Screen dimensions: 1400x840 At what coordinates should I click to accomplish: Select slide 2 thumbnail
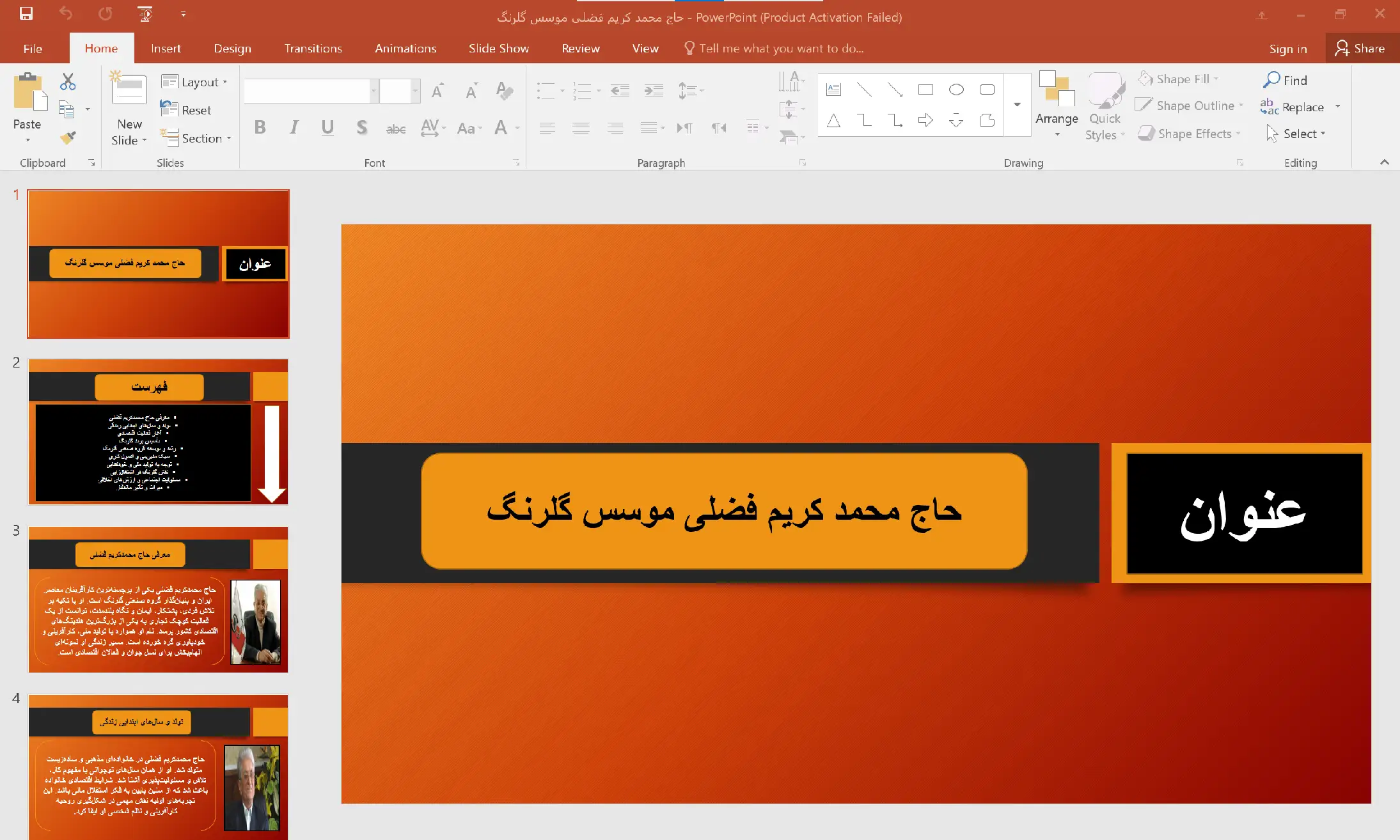click(158, 432)
